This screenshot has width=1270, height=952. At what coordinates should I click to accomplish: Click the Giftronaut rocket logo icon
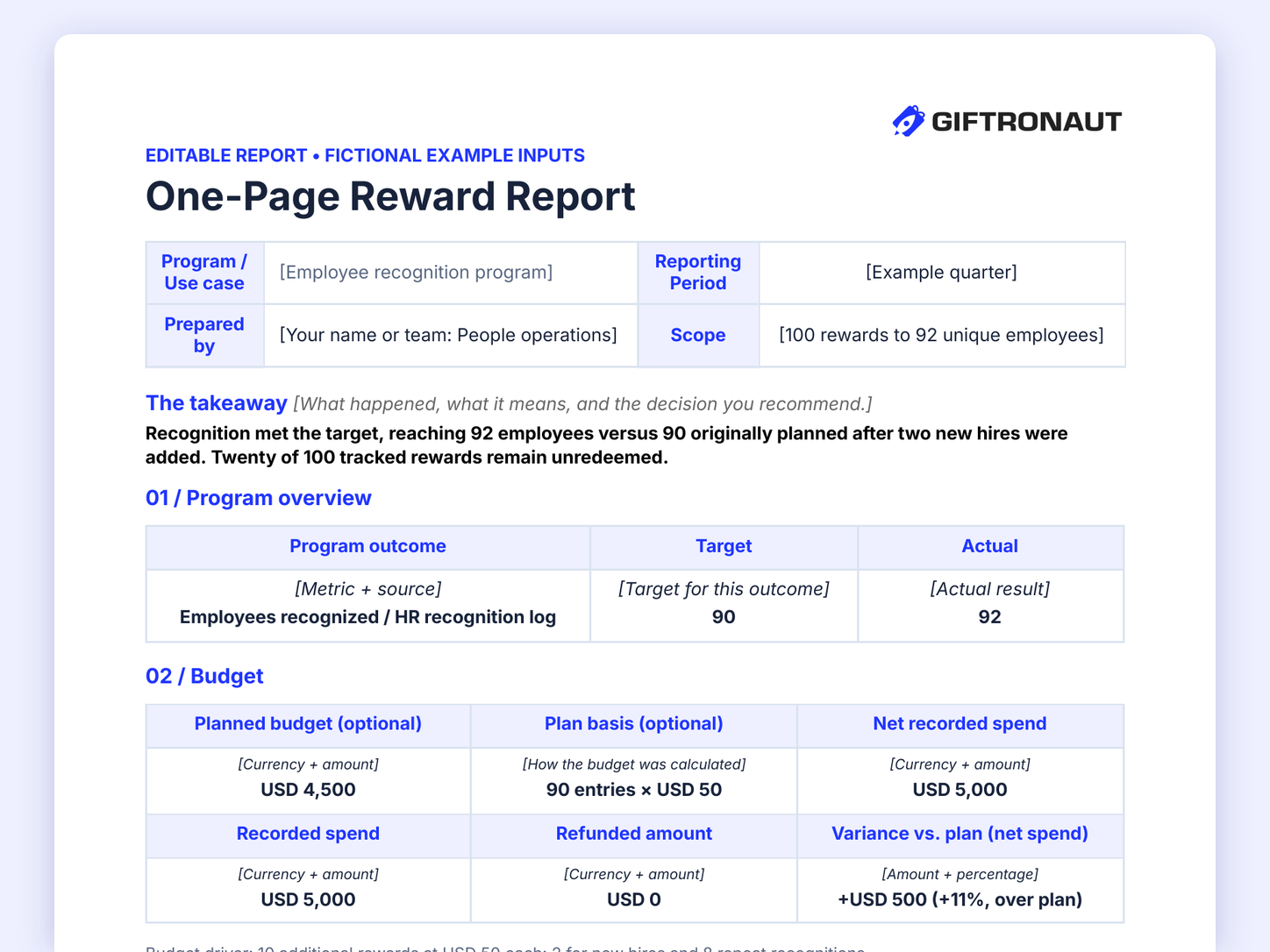[x=908, y=121]
